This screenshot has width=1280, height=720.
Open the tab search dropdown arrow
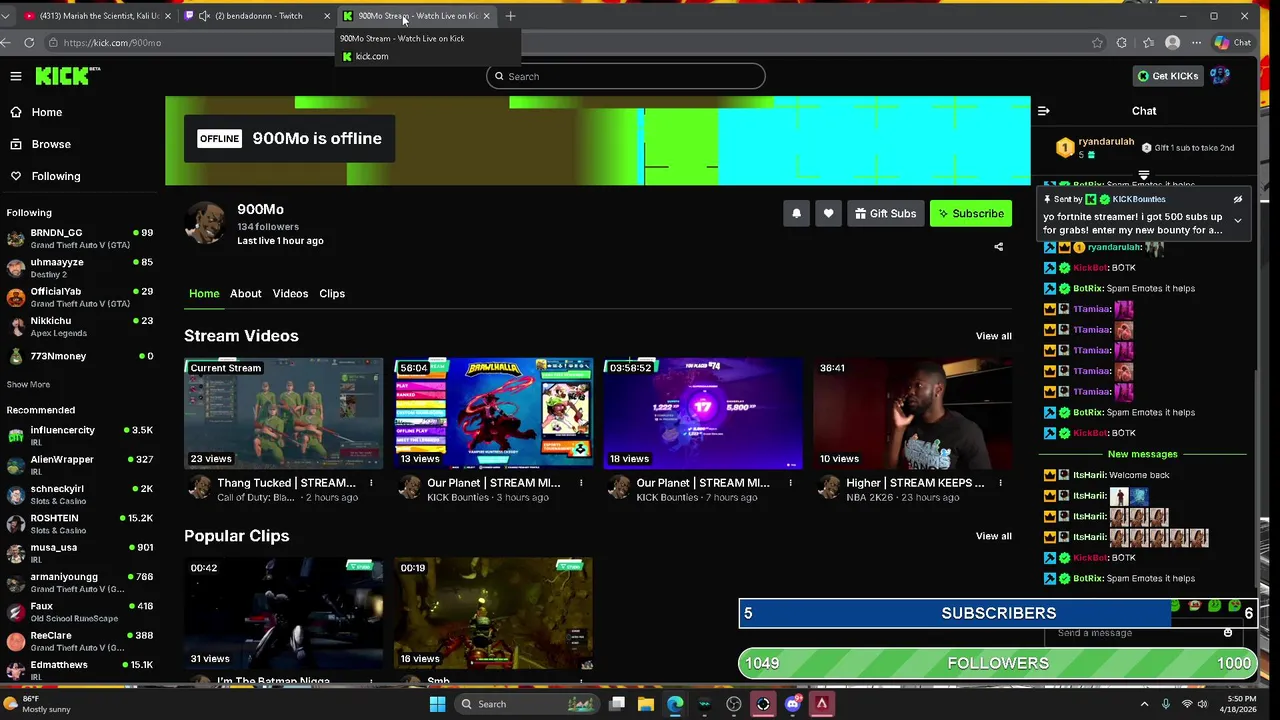[5, 16]
